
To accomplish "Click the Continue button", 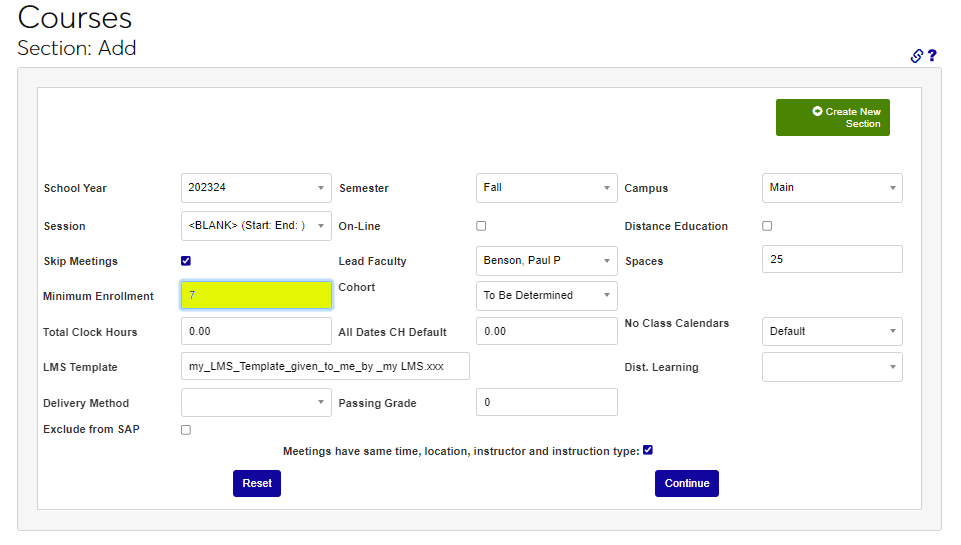I will tap(686, 483).
